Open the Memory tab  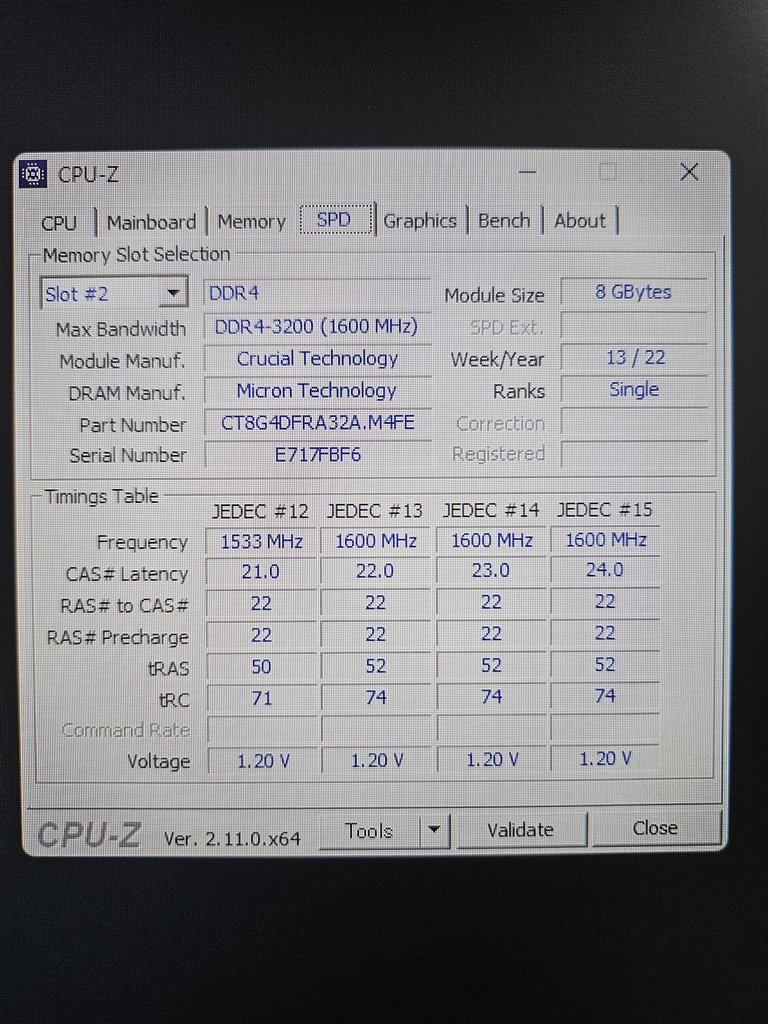pyautogui.click(x=251, y=221)
